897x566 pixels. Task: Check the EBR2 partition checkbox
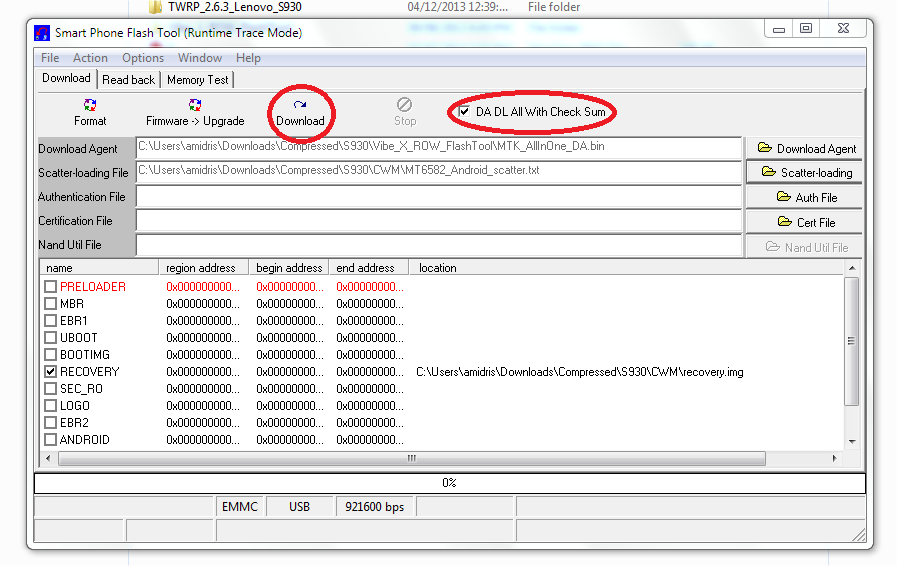click(50, 423)
